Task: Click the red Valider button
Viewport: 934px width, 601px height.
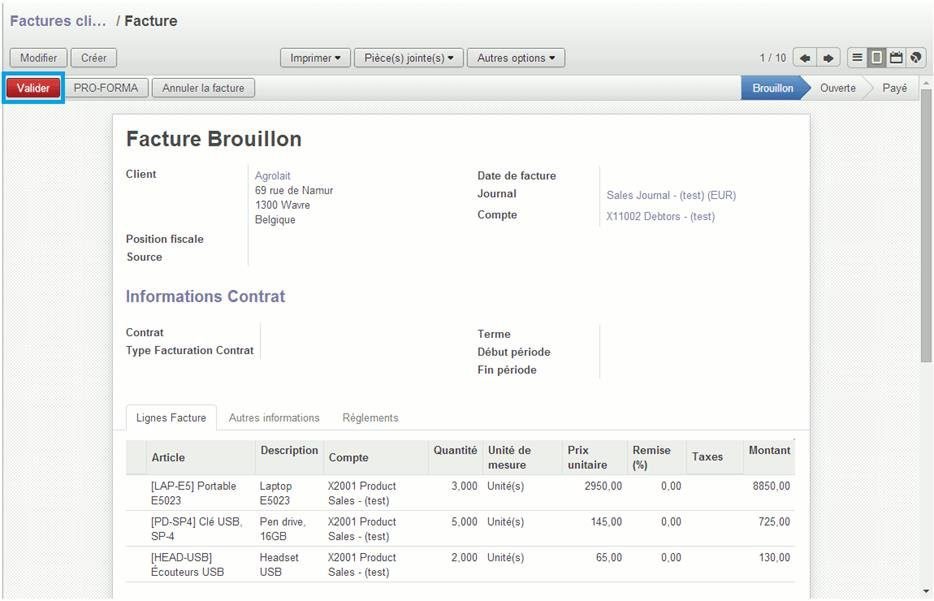Action: click(x=34, y=88)
